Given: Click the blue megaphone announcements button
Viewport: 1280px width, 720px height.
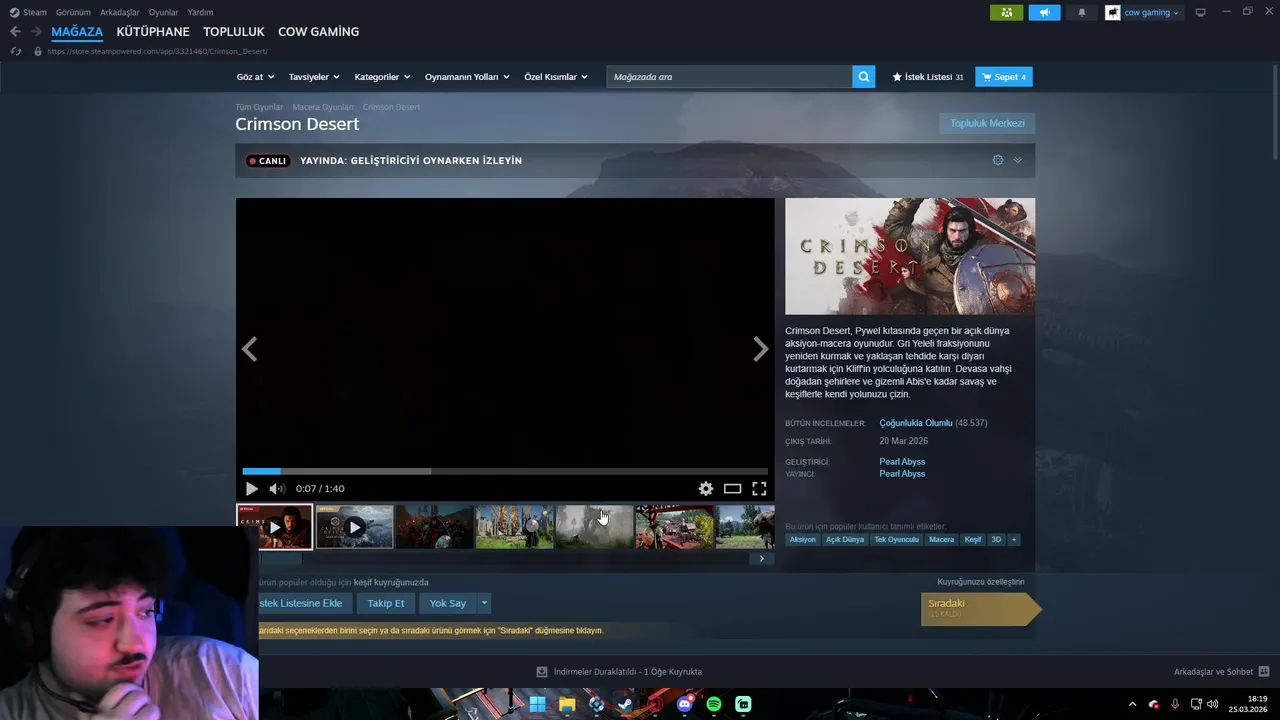Looking at the screenshot, I should click(x=1043, y=13).
